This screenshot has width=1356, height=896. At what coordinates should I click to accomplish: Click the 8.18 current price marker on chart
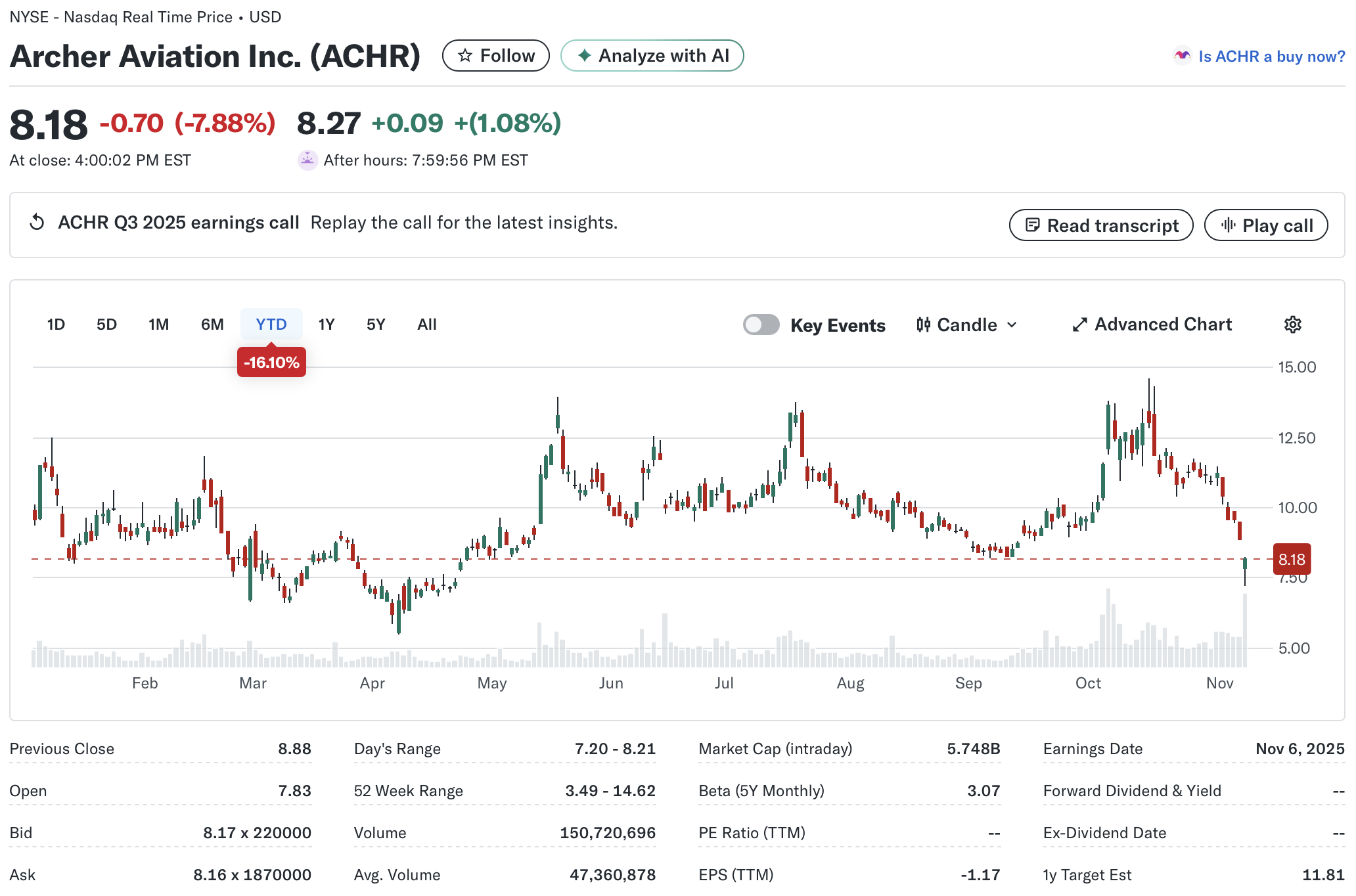pyautogui.click(x=1291, y=560)
